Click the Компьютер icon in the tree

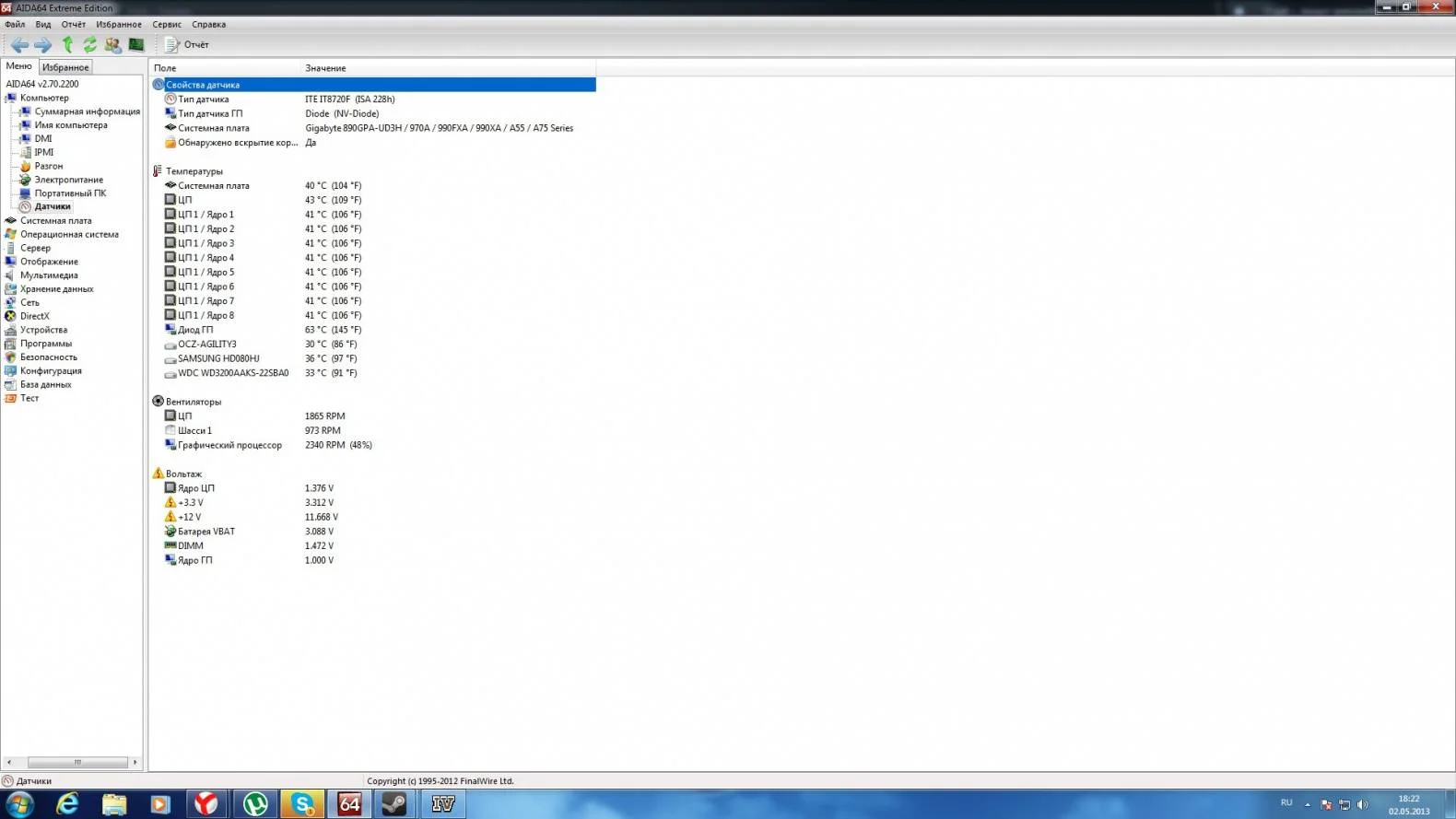pos(11,98)
